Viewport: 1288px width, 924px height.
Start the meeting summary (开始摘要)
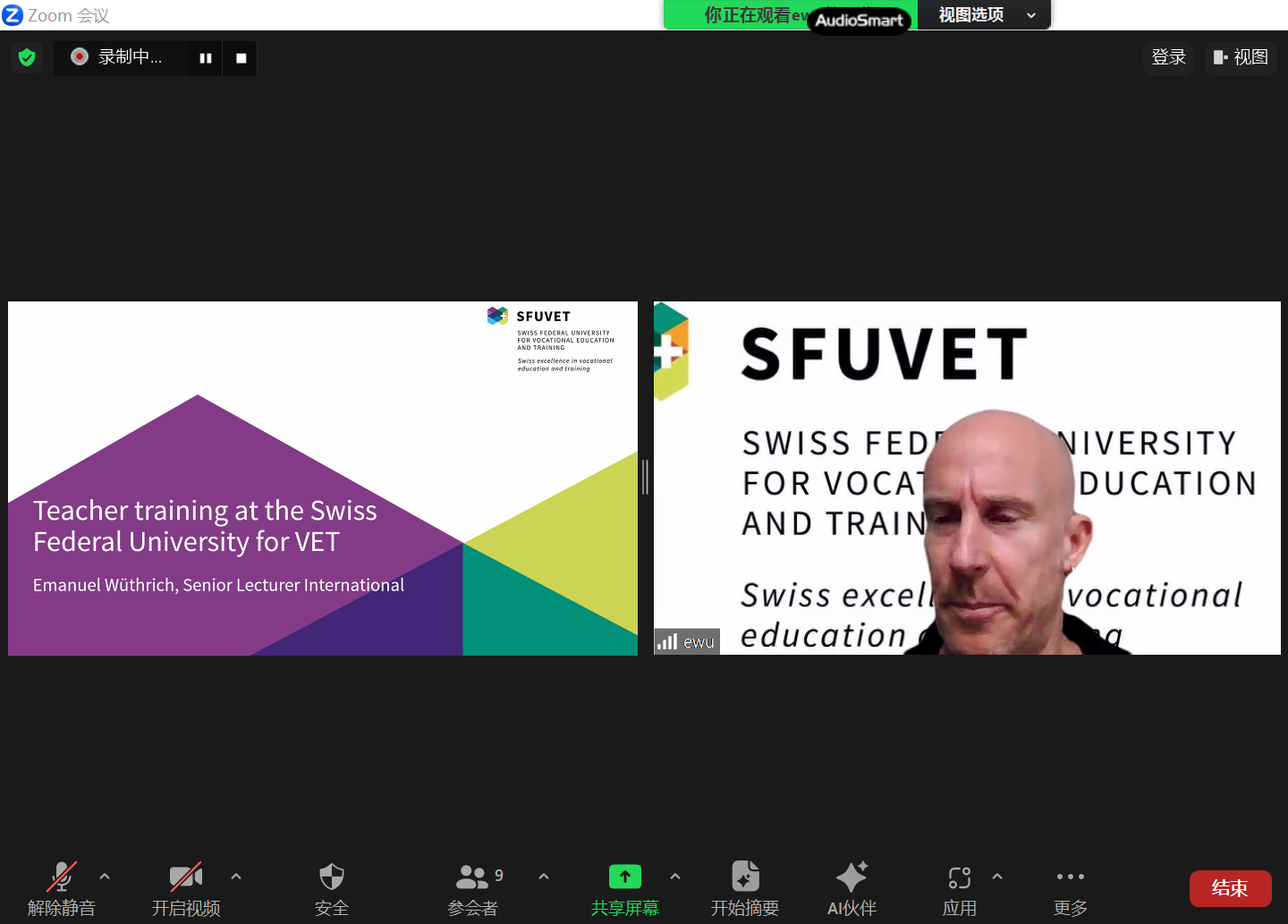[x=745, y=887]
